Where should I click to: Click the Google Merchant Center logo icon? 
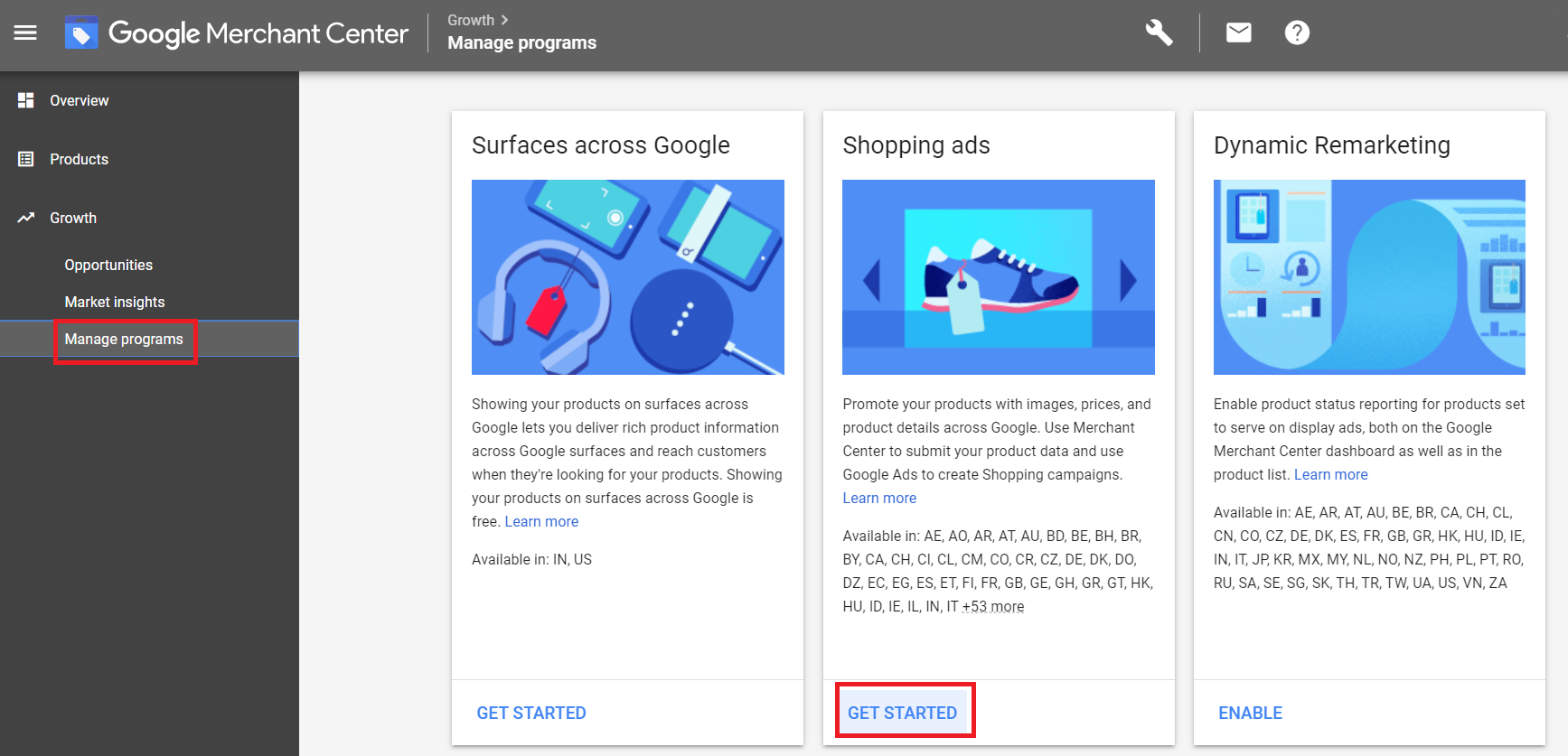81,33
